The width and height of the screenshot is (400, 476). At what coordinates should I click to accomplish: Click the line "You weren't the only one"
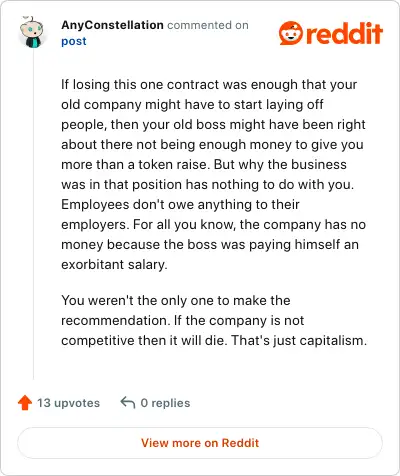tap(176, 301)
